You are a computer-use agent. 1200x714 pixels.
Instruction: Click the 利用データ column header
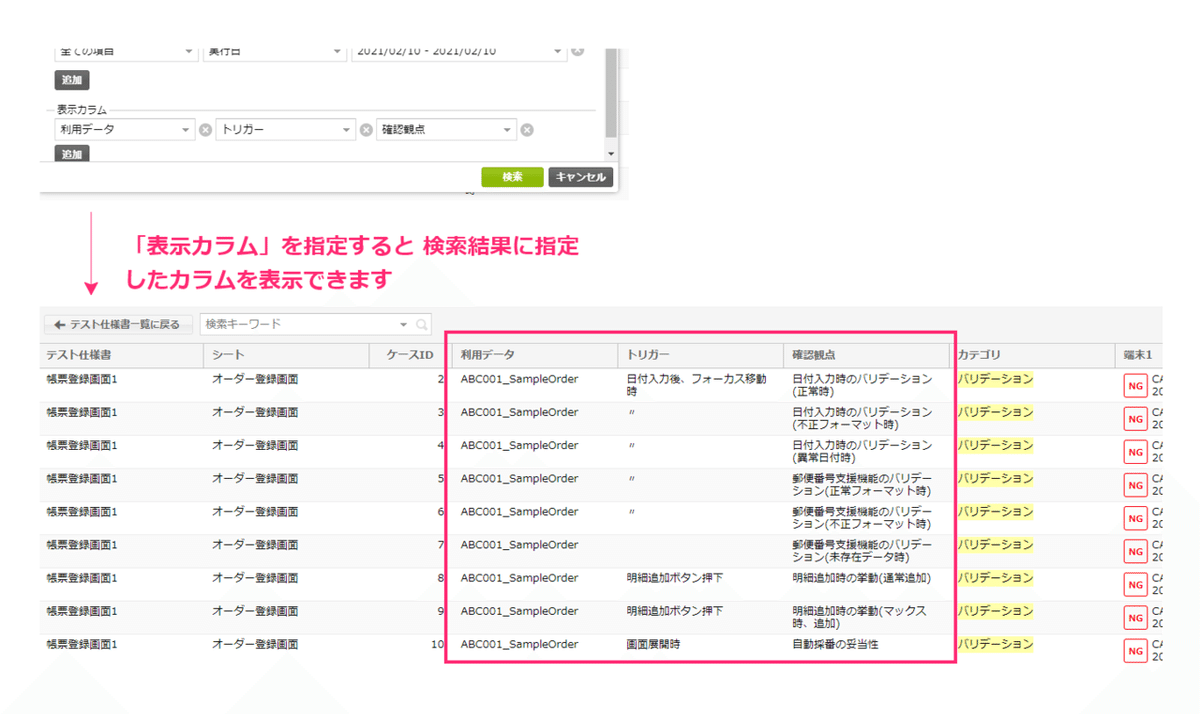(x=534, y=354)
